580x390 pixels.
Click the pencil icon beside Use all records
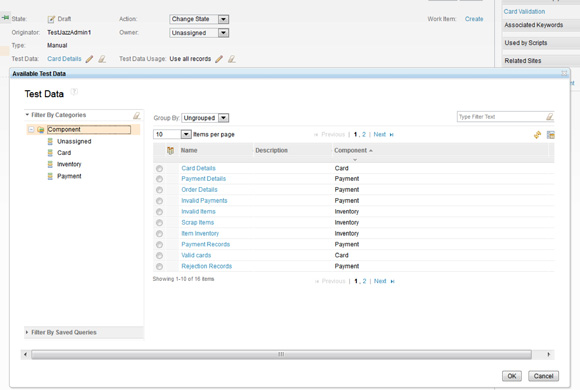(219, 59)
